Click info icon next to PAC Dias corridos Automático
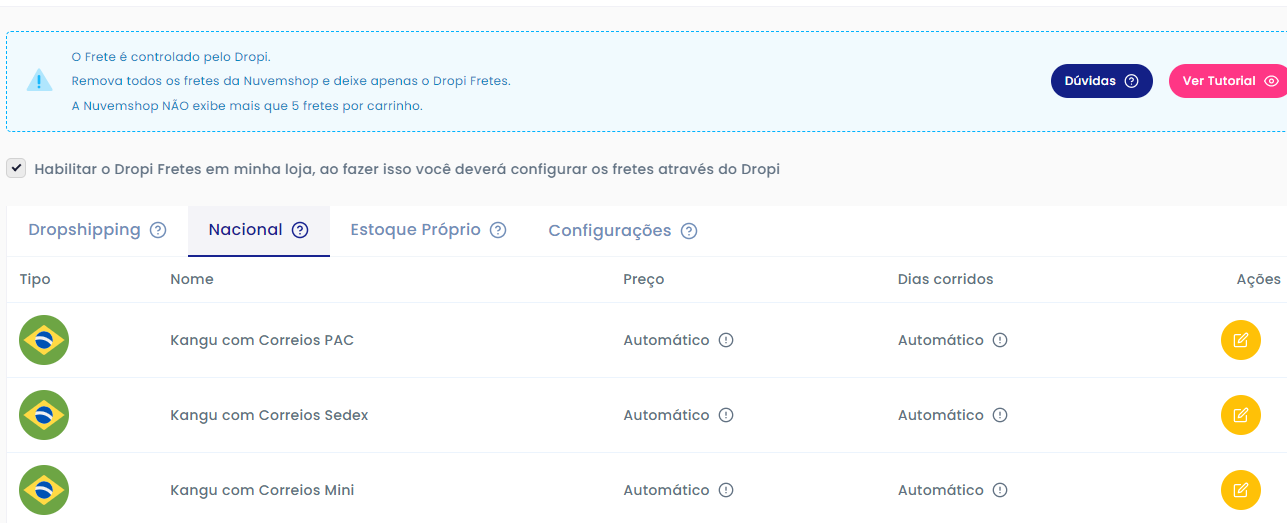1287x523 pixels. [1000, 340]
